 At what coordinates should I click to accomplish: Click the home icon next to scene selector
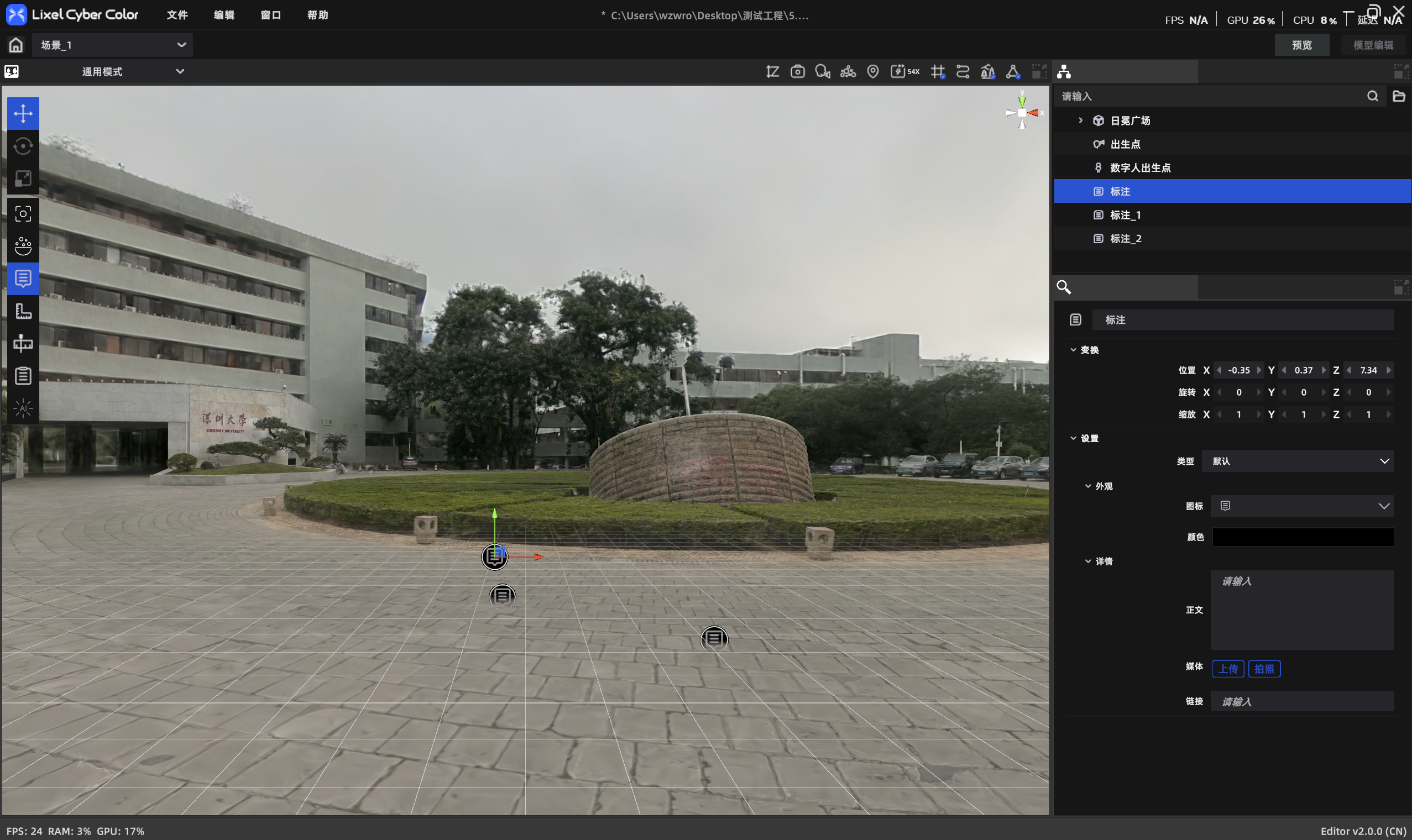(16, 45)
